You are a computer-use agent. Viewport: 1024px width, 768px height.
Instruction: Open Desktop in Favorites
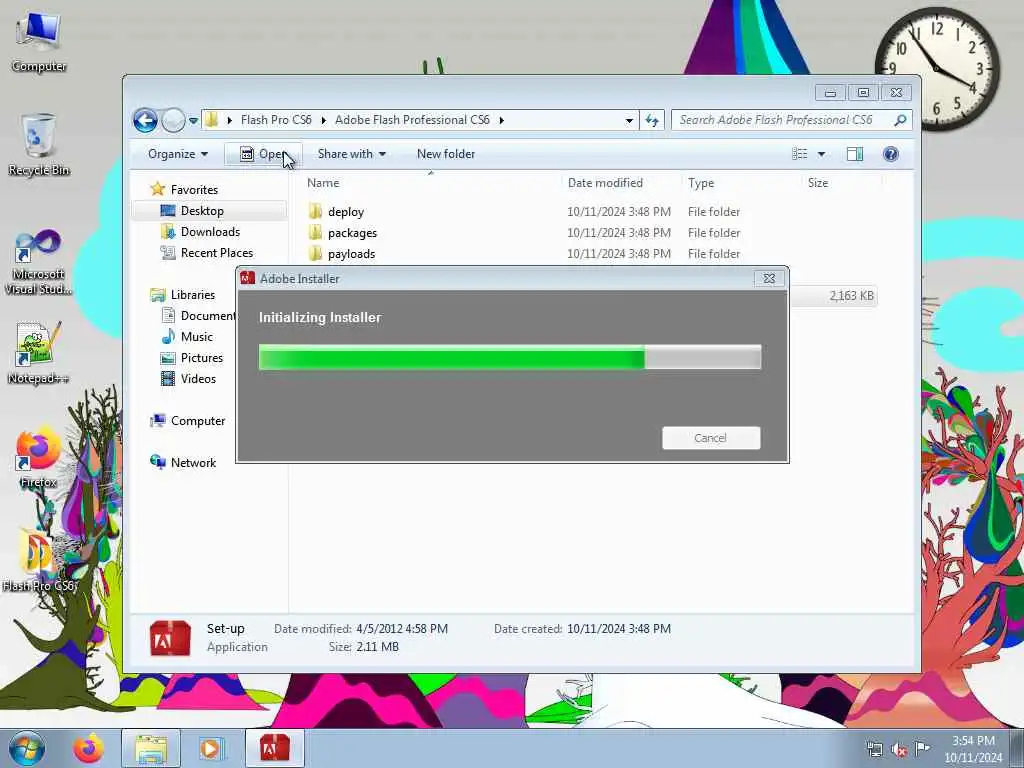click(202, 211)
